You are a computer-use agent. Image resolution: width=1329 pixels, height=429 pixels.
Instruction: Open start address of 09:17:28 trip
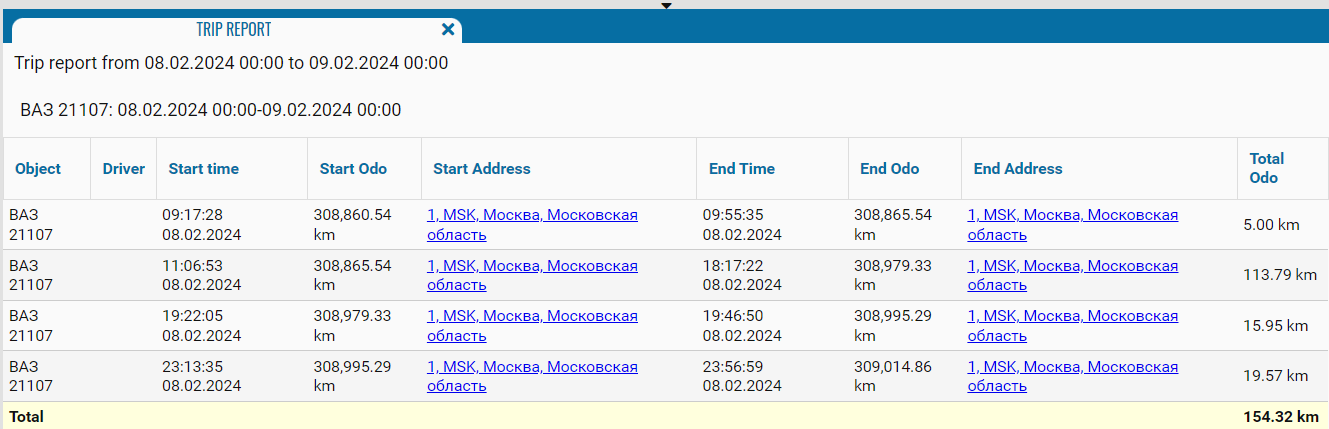(x=532, y=215)
